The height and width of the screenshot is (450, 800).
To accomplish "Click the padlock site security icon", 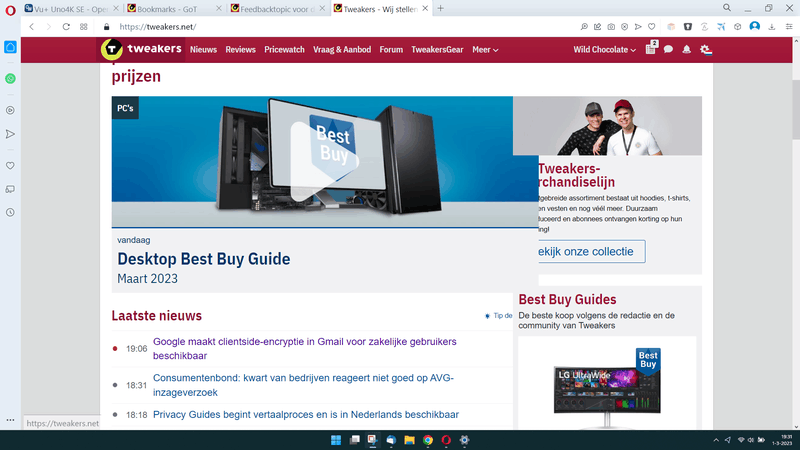I will (106, 27).
